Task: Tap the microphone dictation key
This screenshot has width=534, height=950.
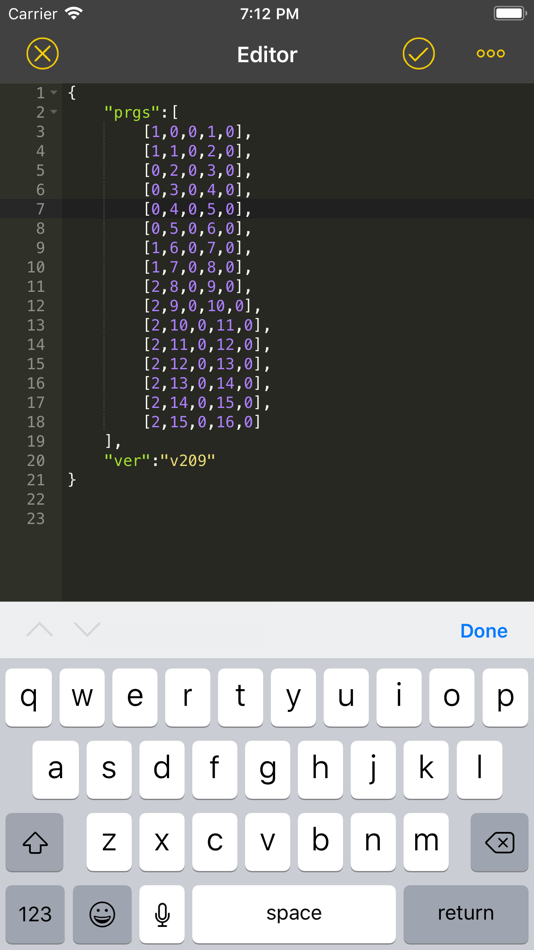Action: 162,914
